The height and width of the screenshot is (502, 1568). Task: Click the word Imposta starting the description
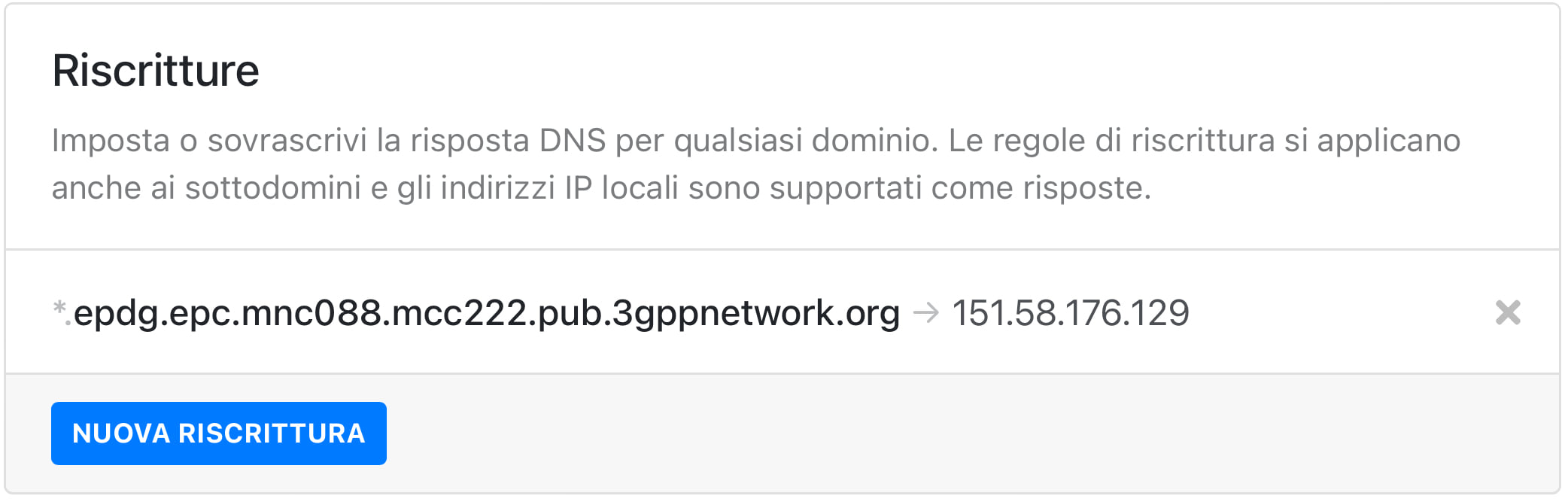tap(111, 141)
